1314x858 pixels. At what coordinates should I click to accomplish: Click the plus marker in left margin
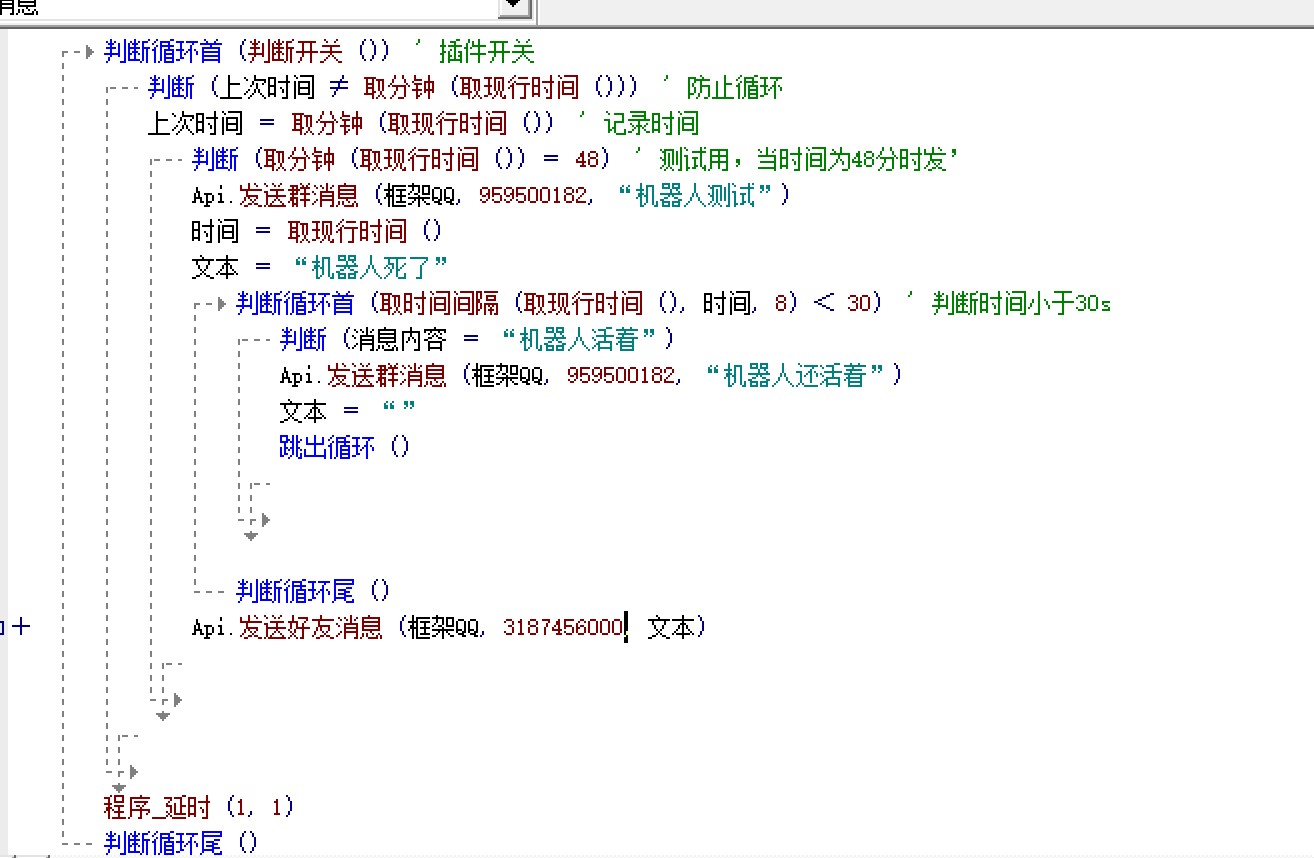point(20,627)
